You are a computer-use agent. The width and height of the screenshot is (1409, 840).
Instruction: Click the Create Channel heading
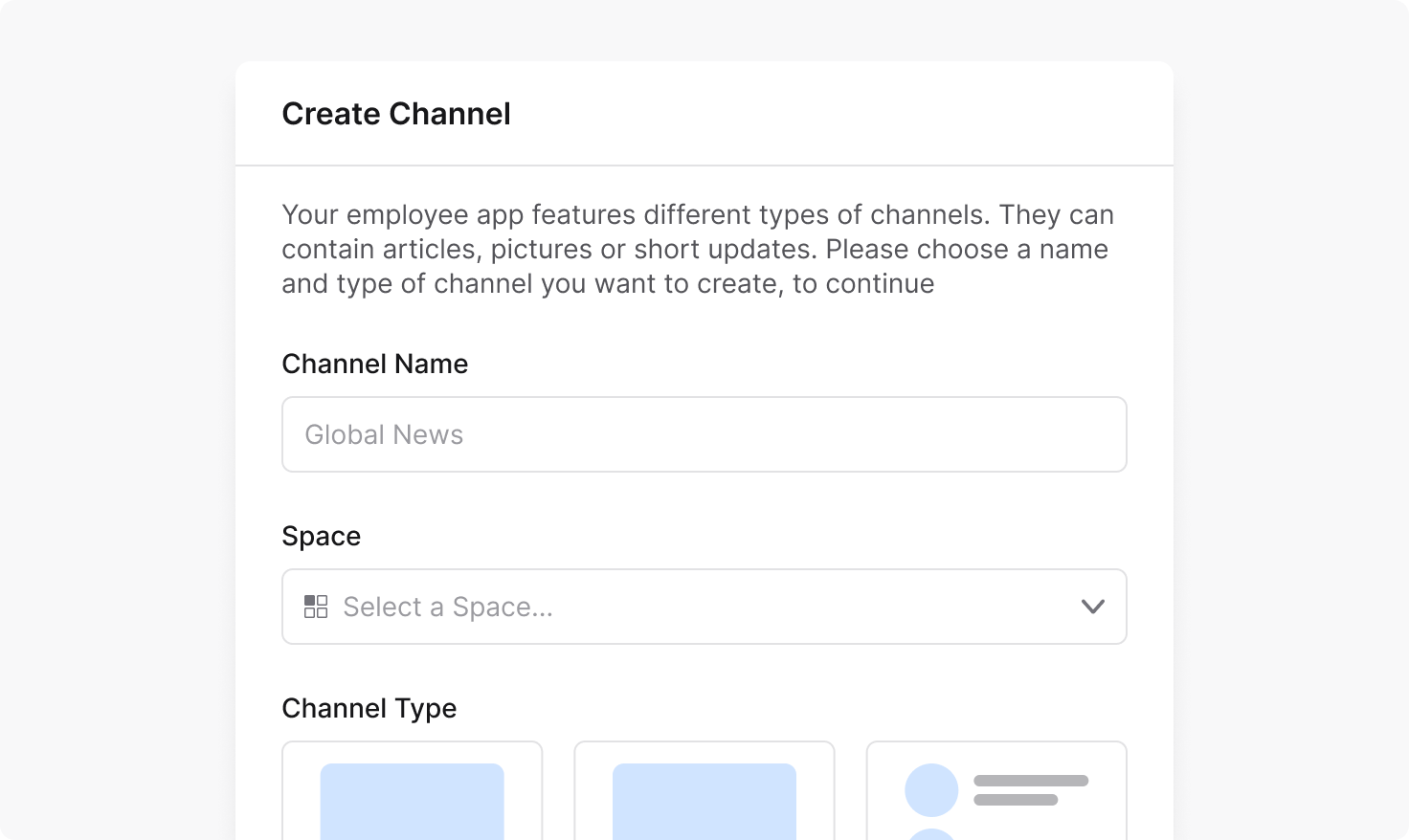coord(396,114)
